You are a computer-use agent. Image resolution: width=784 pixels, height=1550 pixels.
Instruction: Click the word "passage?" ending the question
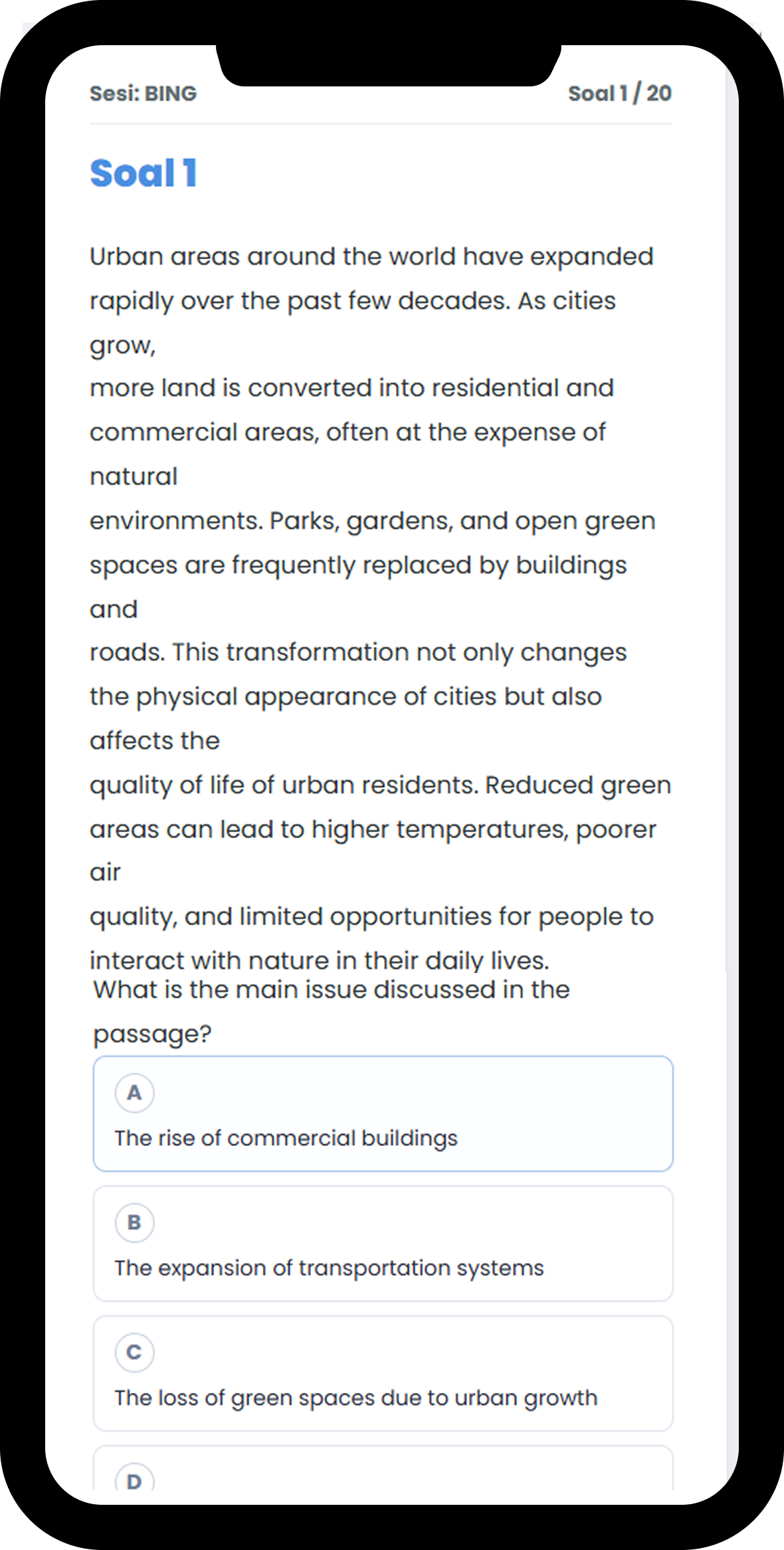pos(152,1034)
